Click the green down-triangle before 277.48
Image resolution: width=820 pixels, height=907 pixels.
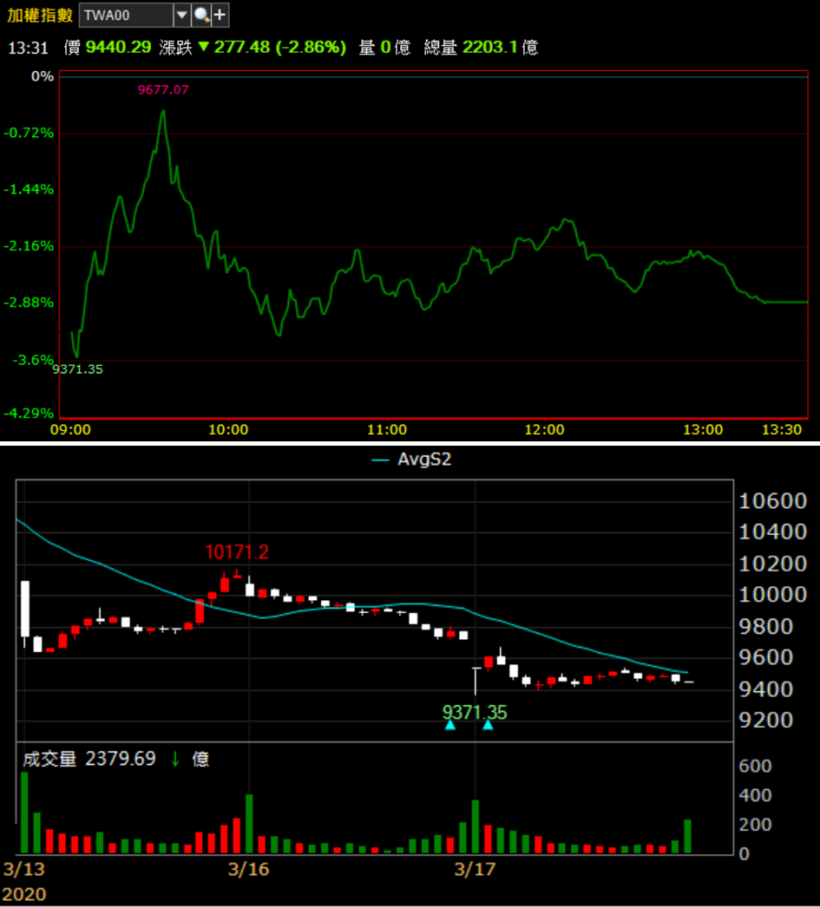click(x=204, y=46)
